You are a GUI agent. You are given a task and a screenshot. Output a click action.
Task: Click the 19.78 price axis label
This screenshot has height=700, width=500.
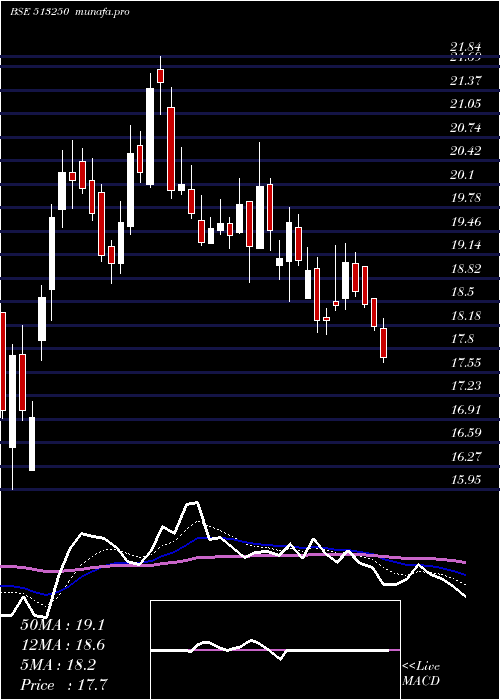465,198
